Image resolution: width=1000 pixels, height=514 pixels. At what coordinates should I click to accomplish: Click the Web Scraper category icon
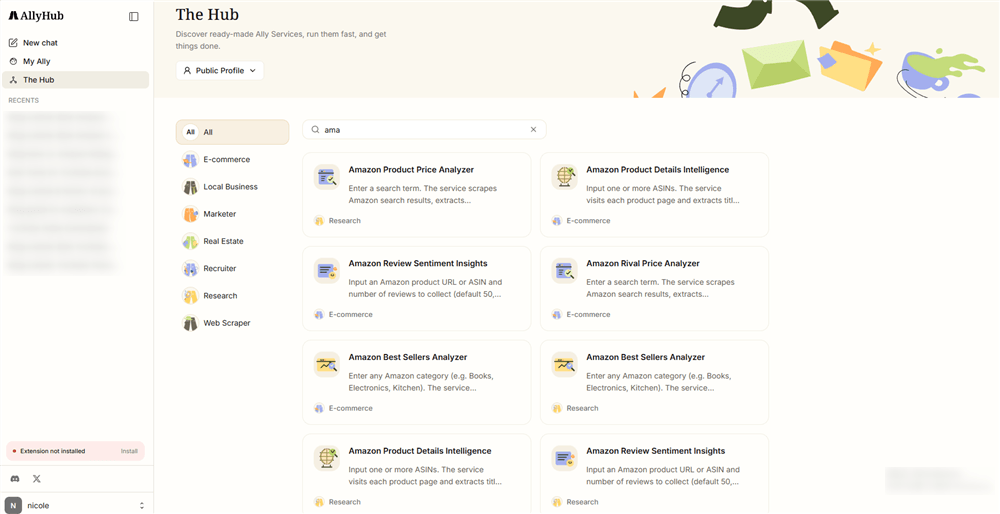190,323
